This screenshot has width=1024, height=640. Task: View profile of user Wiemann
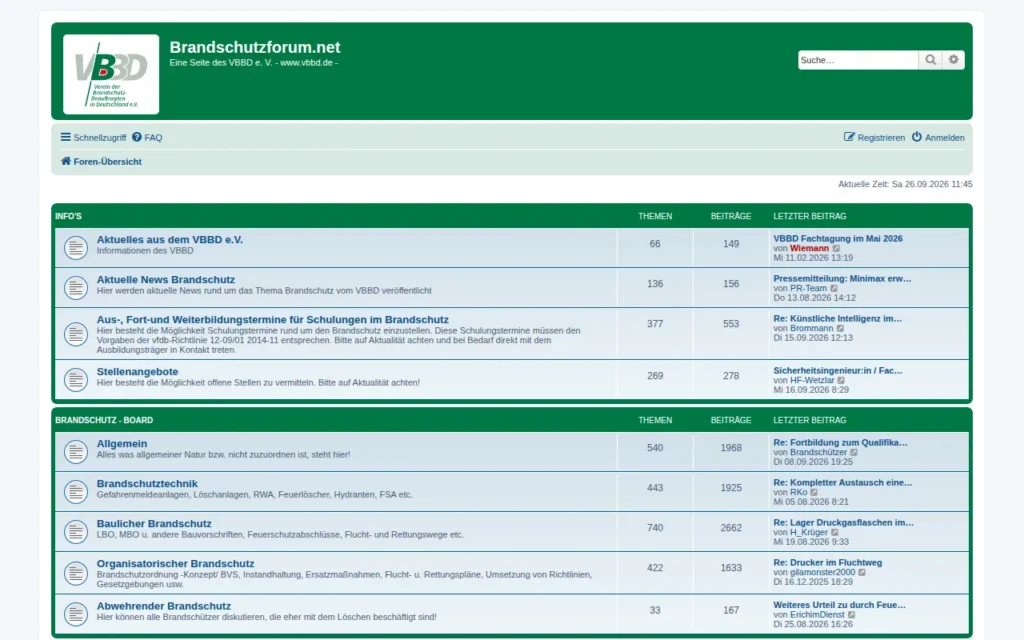click(809, 249)
